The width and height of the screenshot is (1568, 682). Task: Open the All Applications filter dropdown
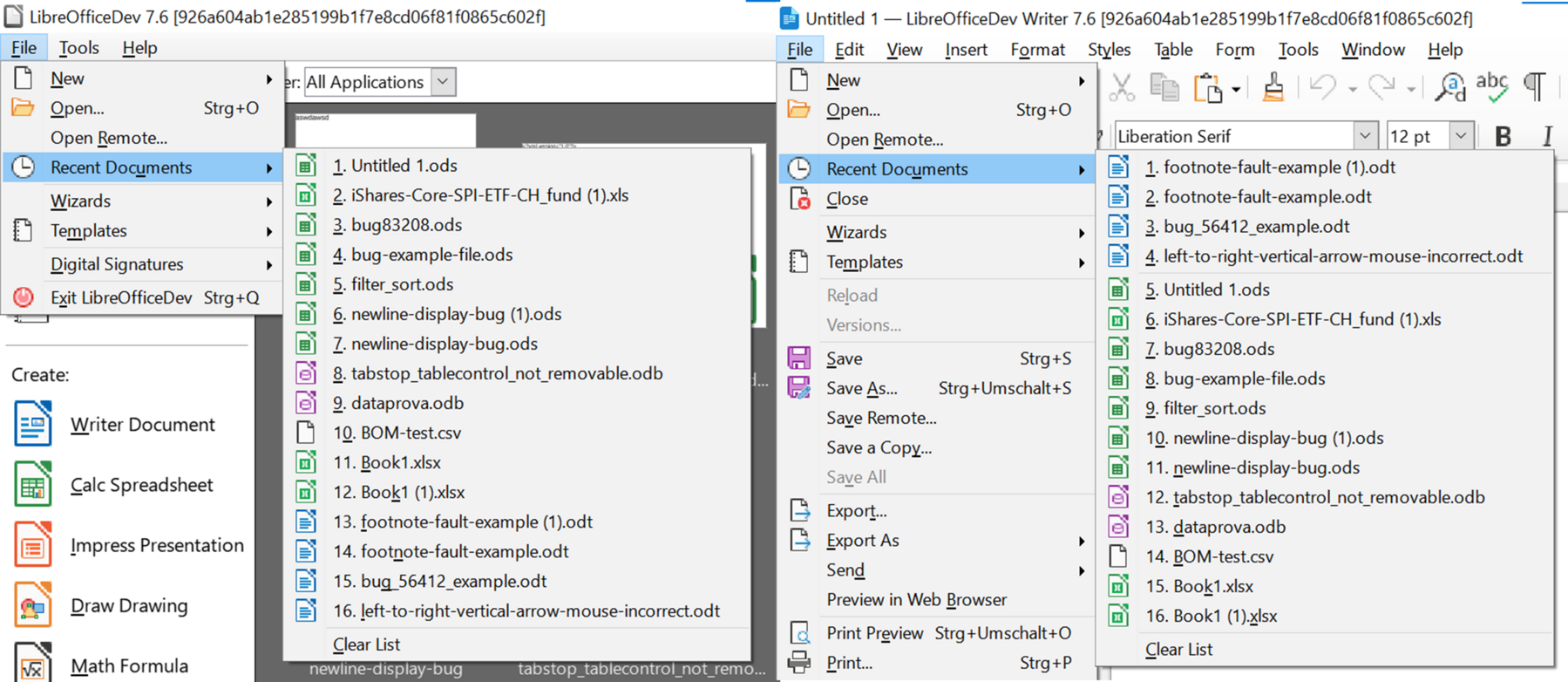[443, 82]
